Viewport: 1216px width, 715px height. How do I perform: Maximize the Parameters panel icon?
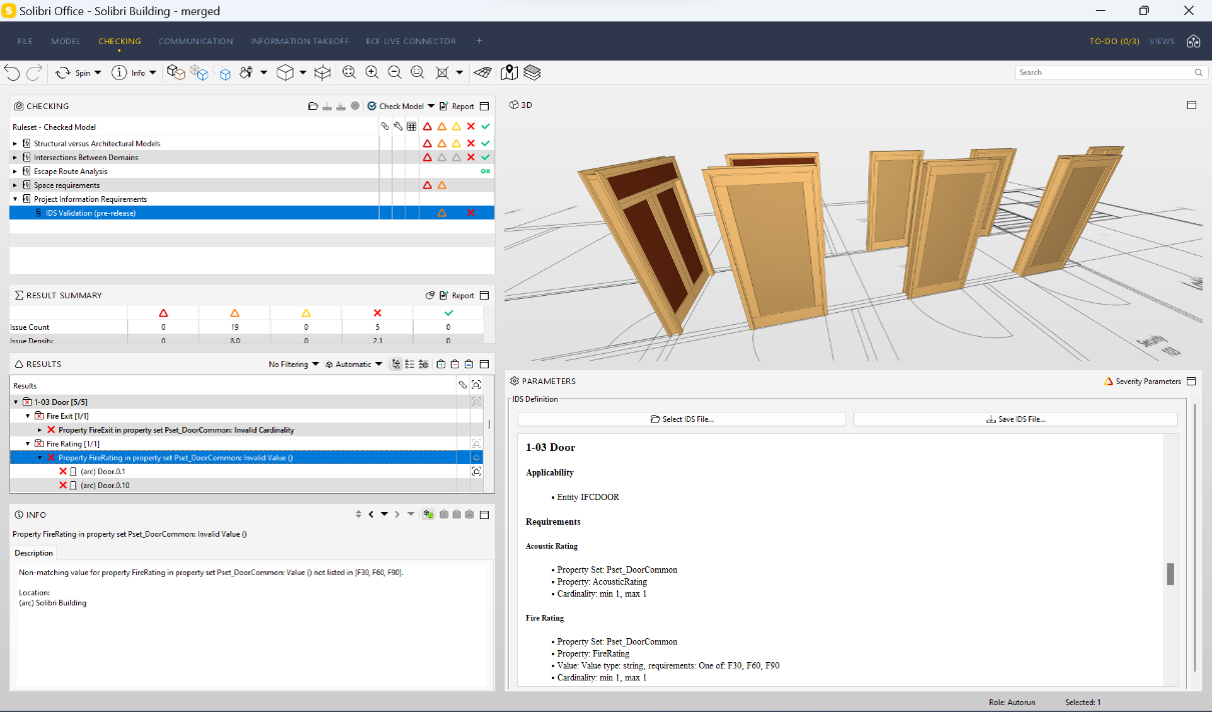[1192, 381]
